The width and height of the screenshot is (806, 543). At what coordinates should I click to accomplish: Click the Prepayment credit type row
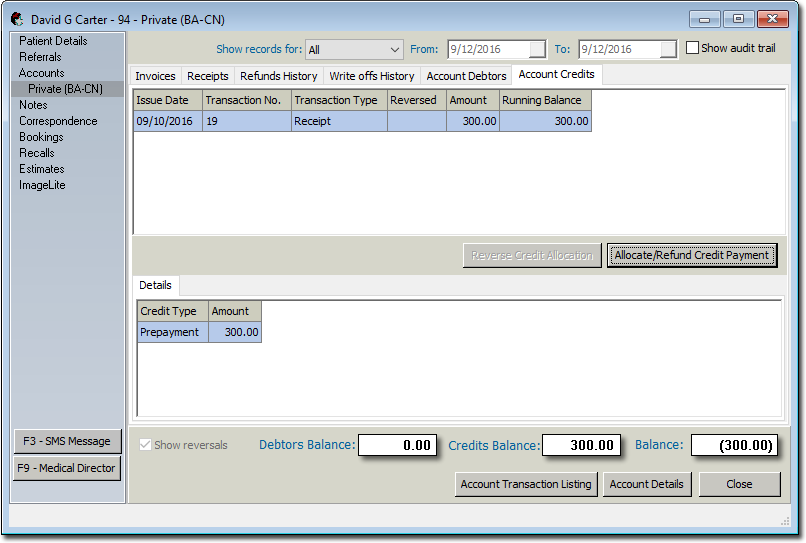tap(170, 332)
